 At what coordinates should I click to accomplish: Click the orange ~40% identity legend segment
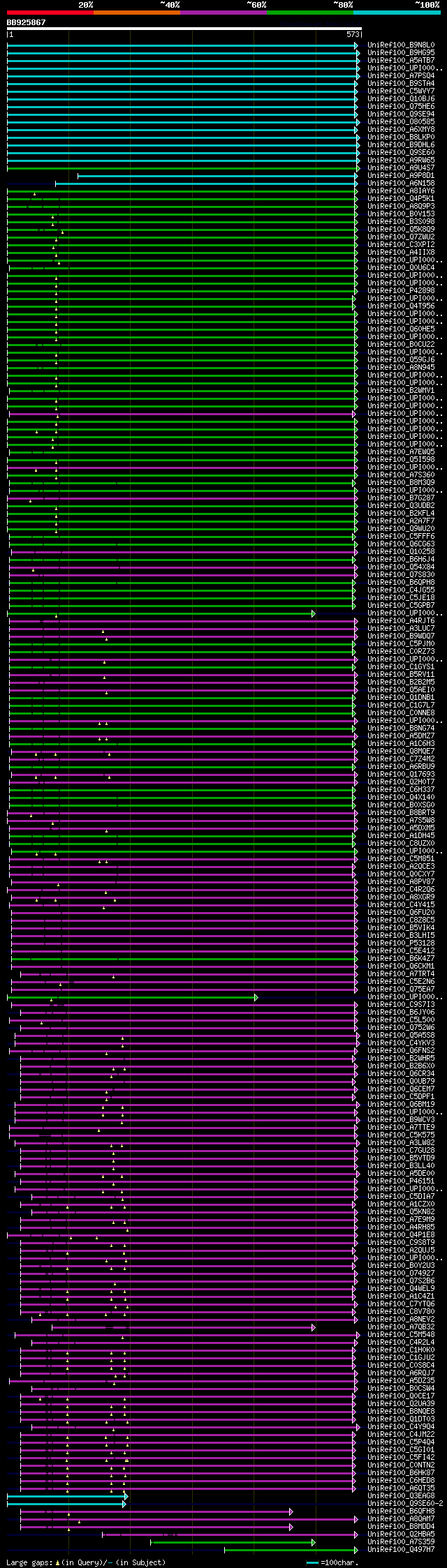point(137,13)
